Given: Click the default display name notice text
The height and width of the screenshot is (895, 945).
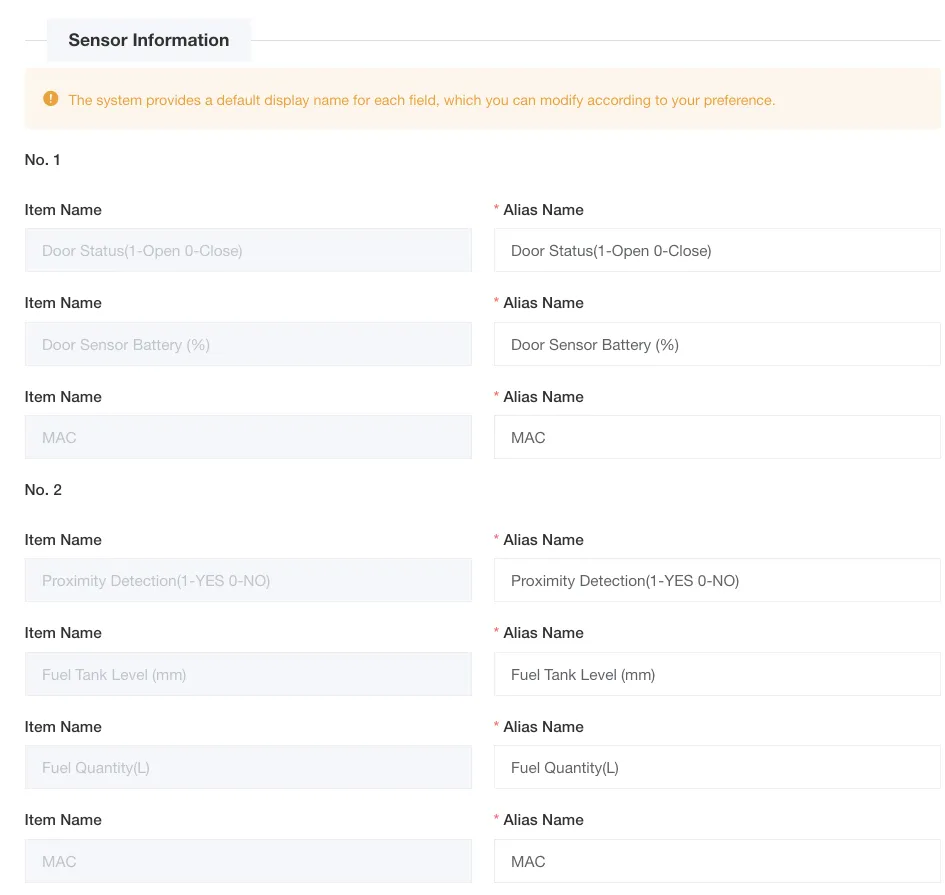Looking at the screenshot, I should pyautogui.click(x=421, y=100).
